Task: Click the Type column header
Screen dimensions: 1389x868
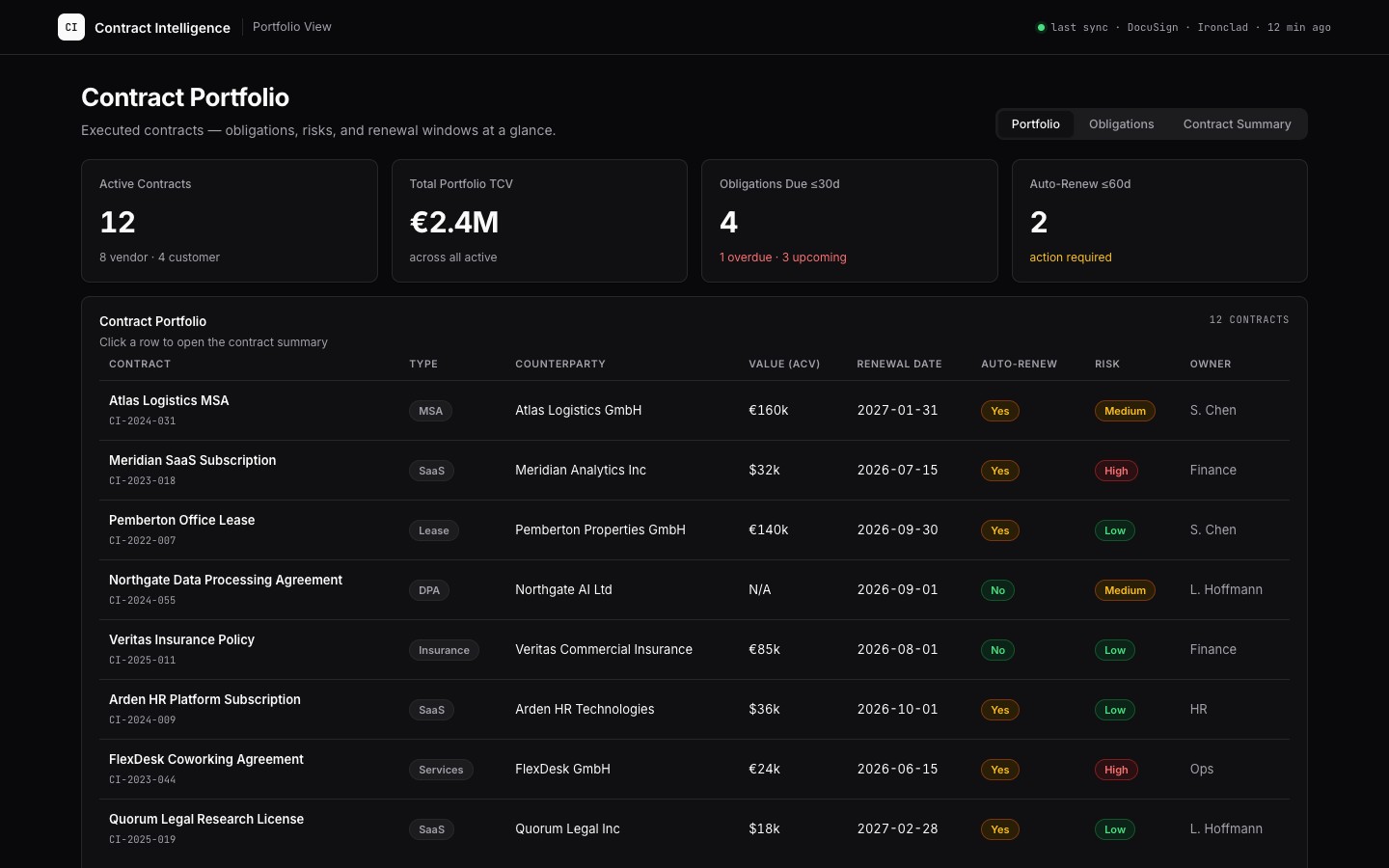Action: point(423,365)
